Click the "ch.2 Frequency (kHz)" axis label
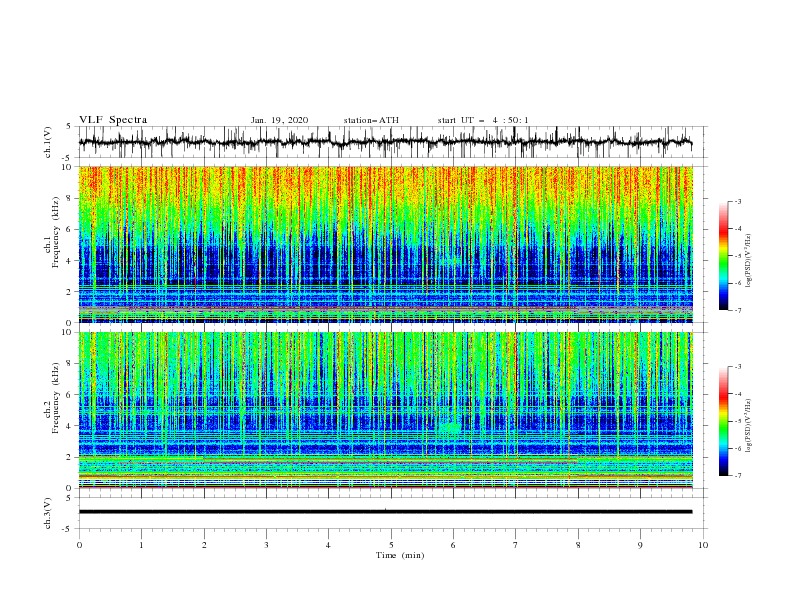This screenshot has height=612, width=792. 52,398
